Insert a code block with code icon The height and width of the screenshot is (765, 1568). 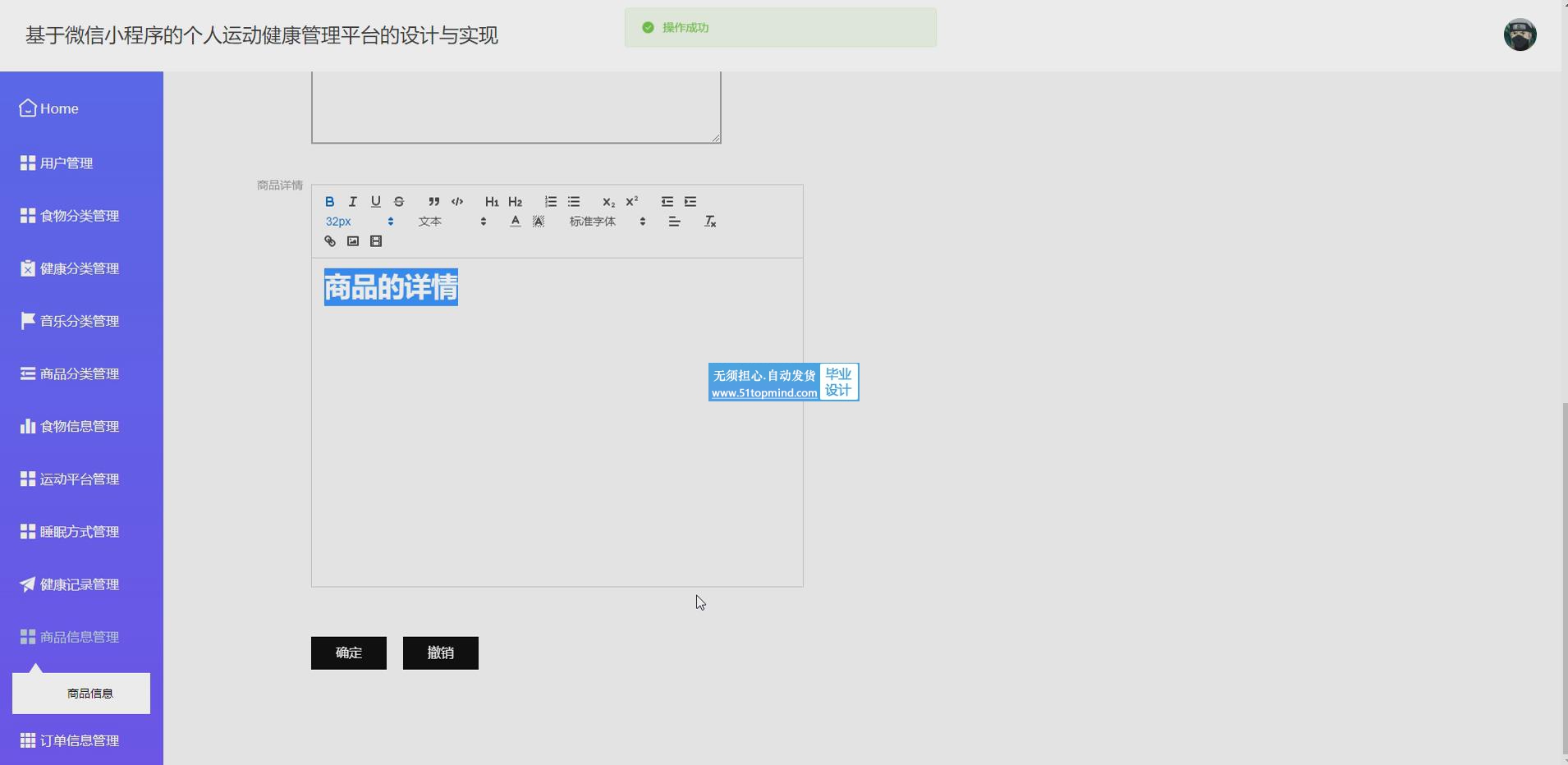point(457,202)
